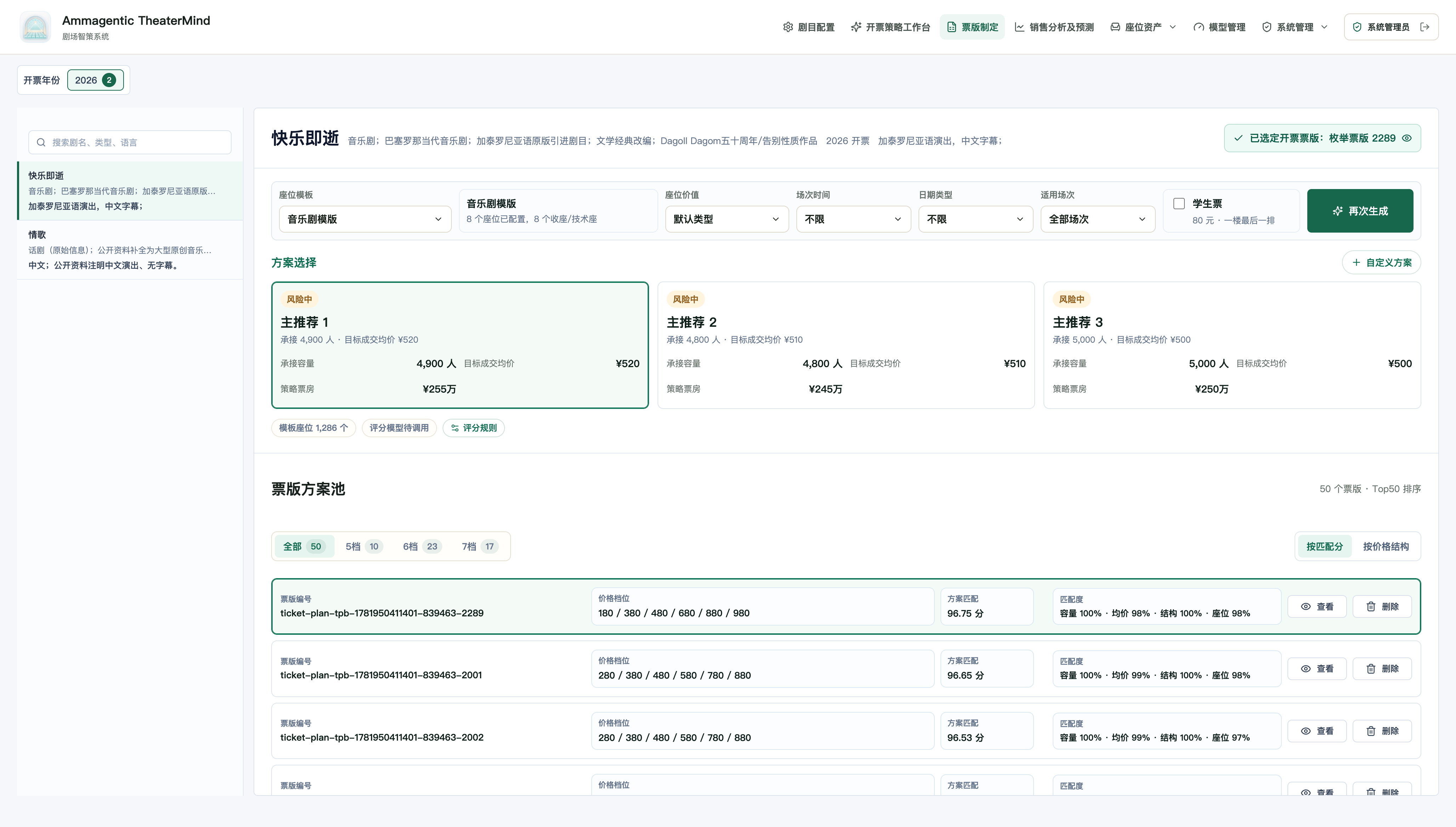Screen dimensions: 1456x827
Task: Toggle the 学生票 checkbox
Action: pyautogui.click(x=1179, y=204)
